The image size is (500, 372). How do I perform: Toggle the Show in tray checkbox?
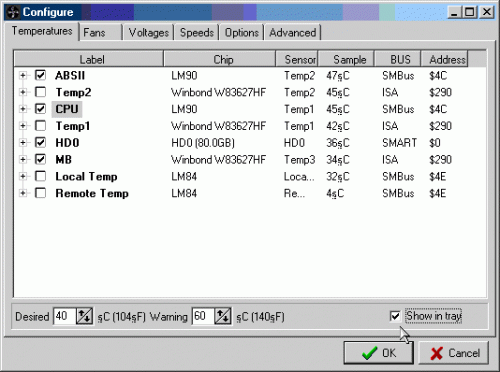click(x=395, y=316)
